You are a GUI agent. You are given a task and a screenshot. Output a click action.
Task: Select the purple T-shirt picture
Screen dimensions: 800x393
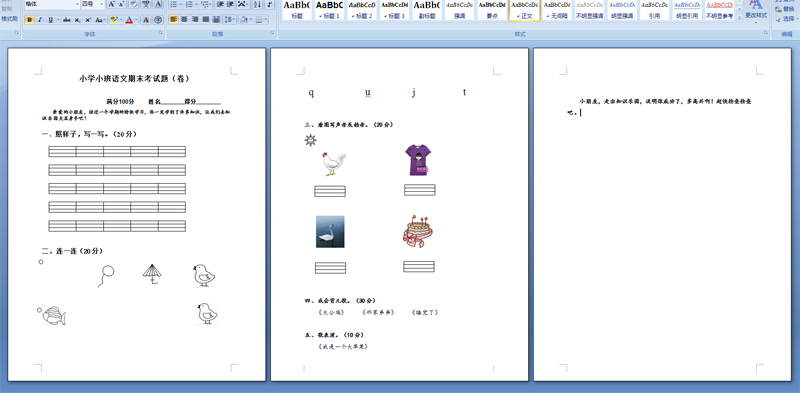point(418,160)
